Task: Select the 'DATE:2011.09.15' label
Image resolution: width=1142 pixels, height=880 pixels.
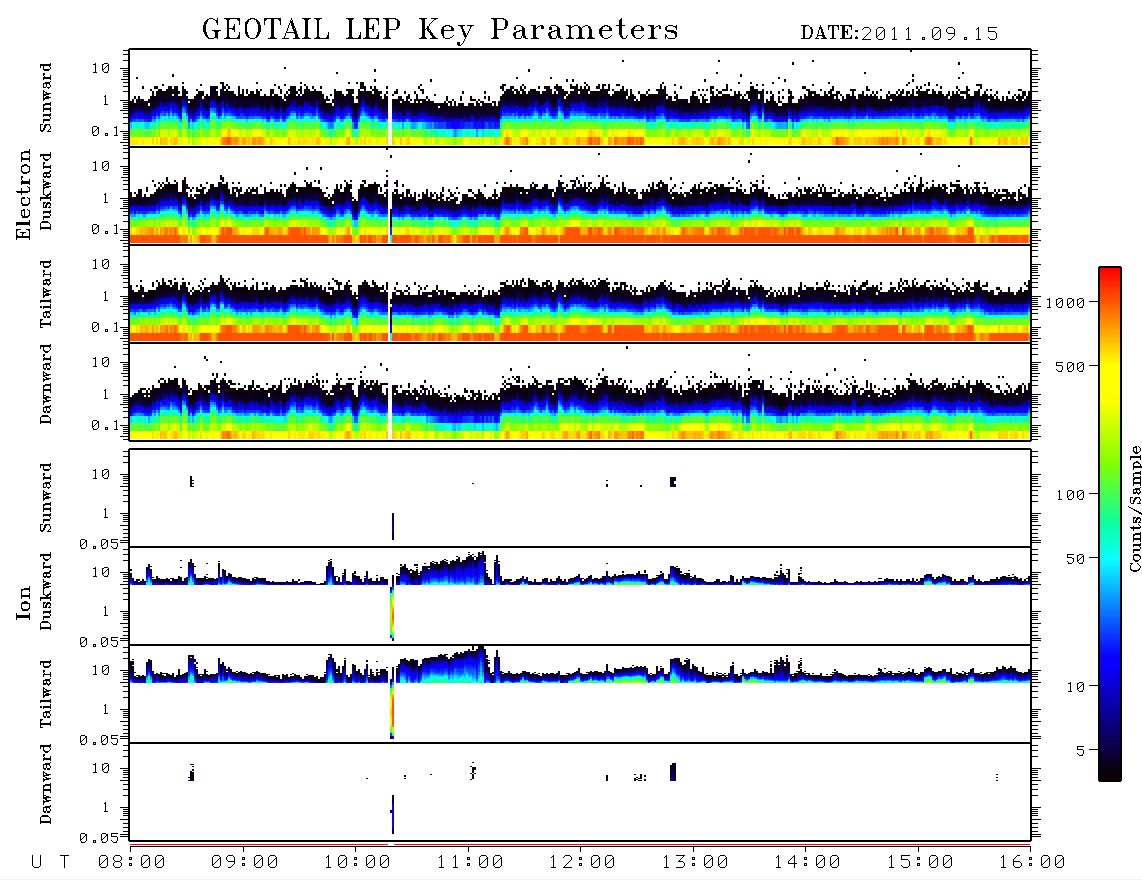Action: [x=899, y=34]
